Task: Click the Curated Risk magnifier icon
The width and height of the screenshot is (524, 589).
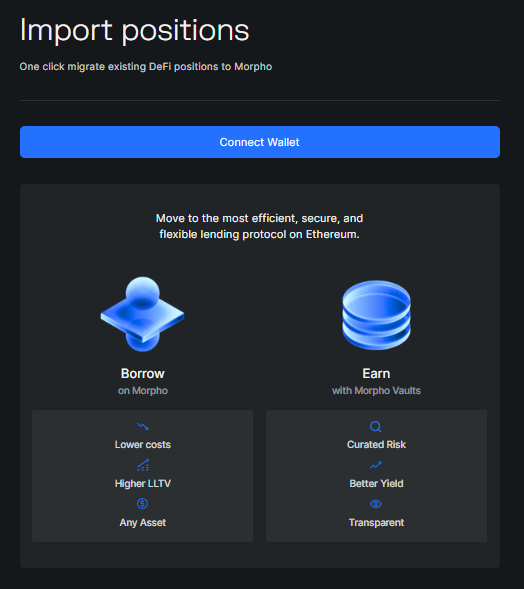Action: click(376, 427)
